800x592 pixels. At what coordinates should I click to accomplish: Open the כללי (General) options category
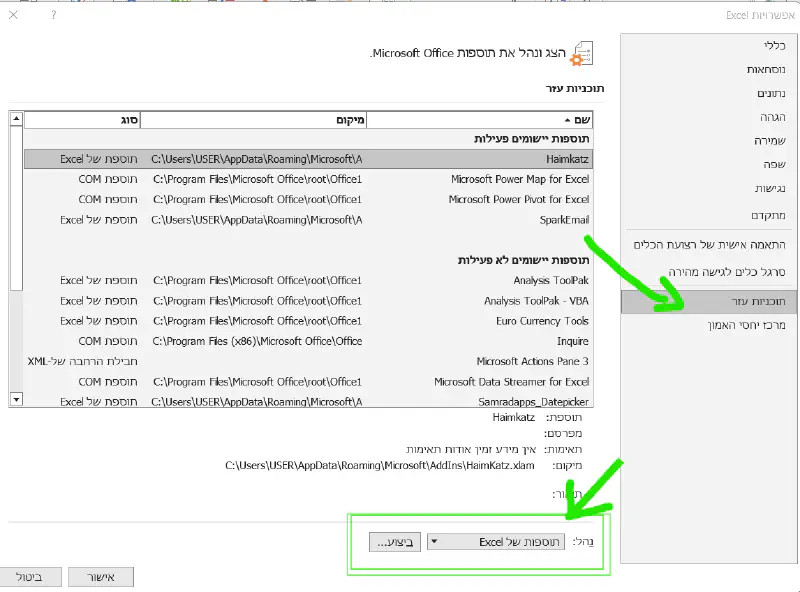point(774,45)
